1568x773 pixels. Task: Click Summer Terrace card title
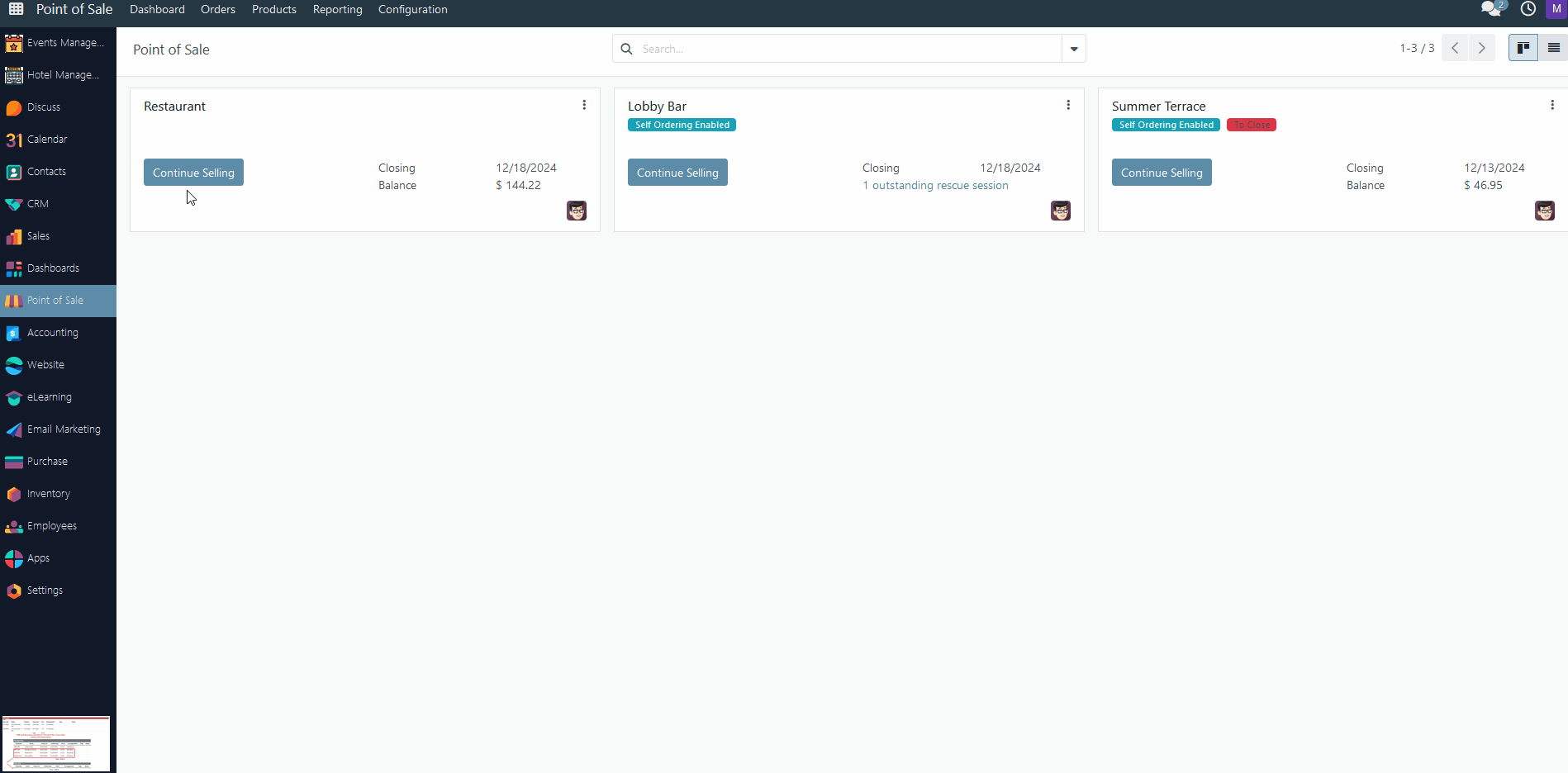[x=1158, y=107]
